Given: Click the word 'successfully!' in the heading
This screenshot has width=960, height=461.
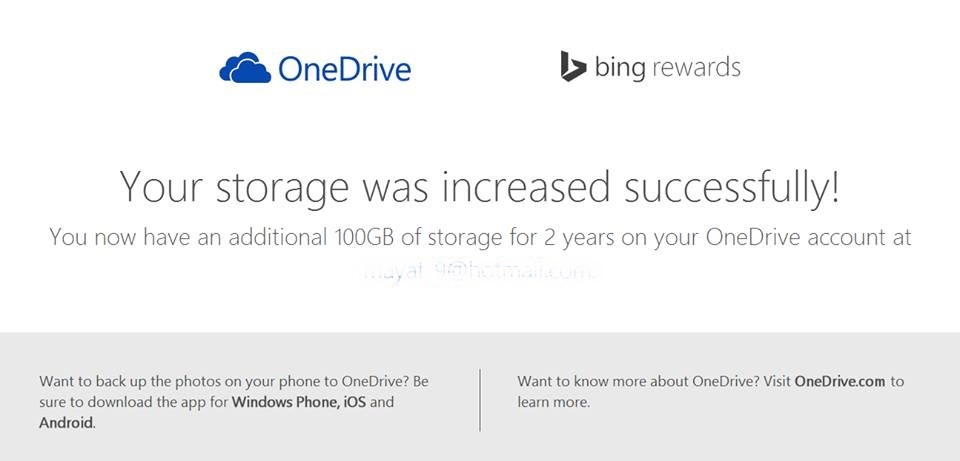Looking at the screenshot, I should click(x=732, y=187).
